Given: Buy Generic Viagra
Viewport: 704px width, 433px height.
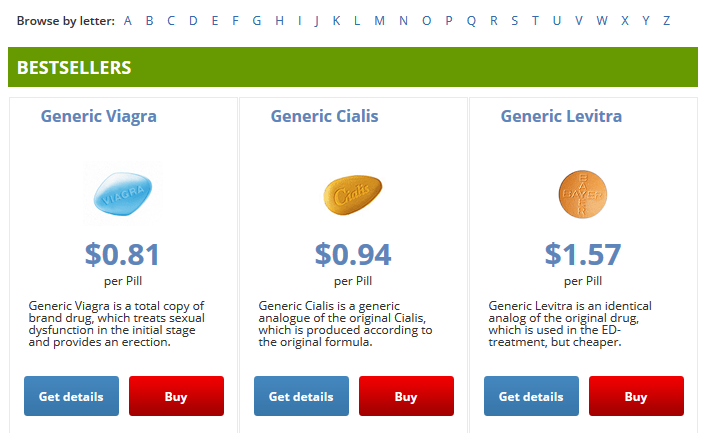Looking at the screenshot, I should 176,396.
